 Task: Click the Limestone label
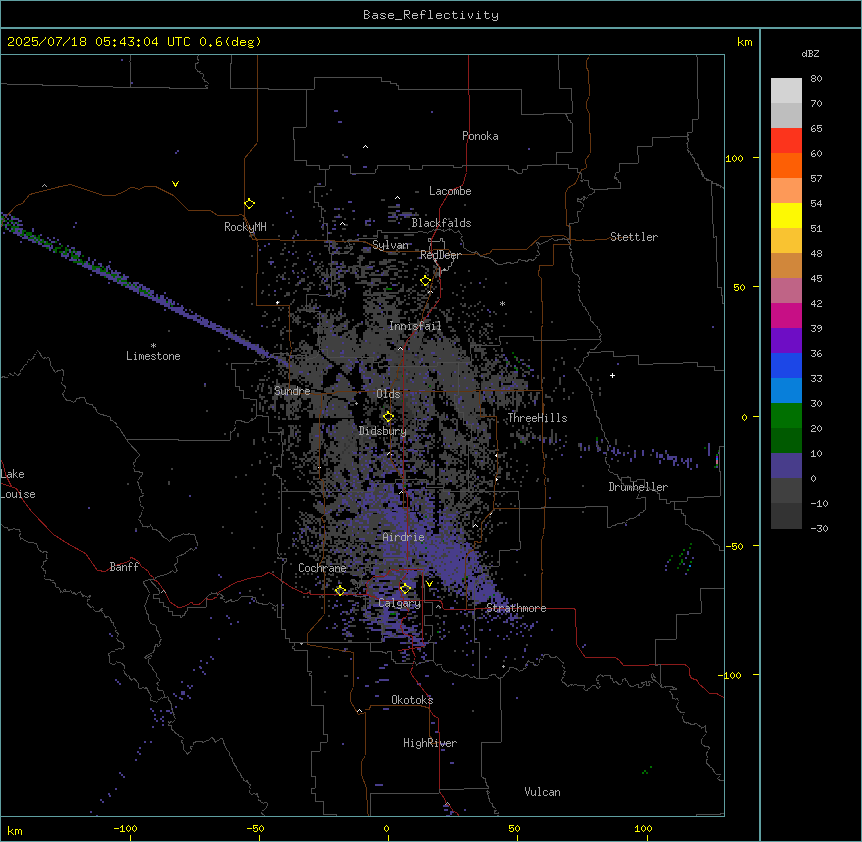[x=153, y=356]
